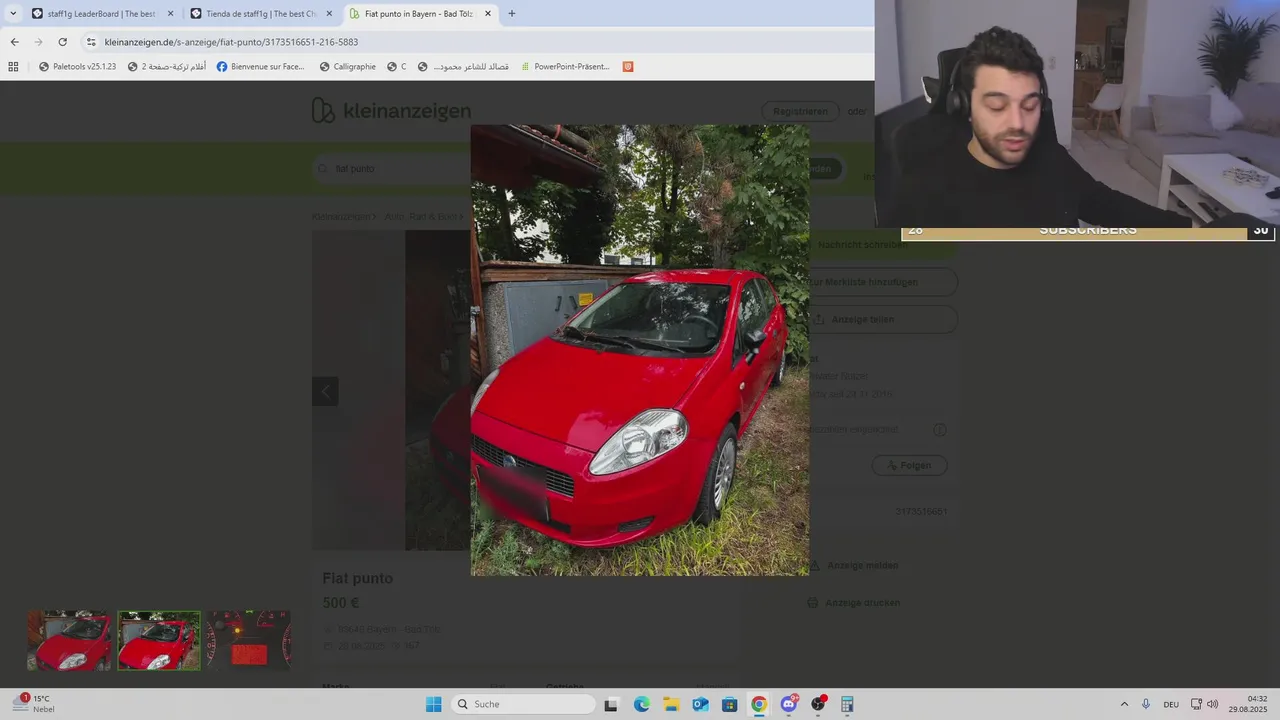Open the PowerPoint-Präsent... bookmark
Image resolution: width=1280 pixels, height=720 pixels.
point(564,67)
